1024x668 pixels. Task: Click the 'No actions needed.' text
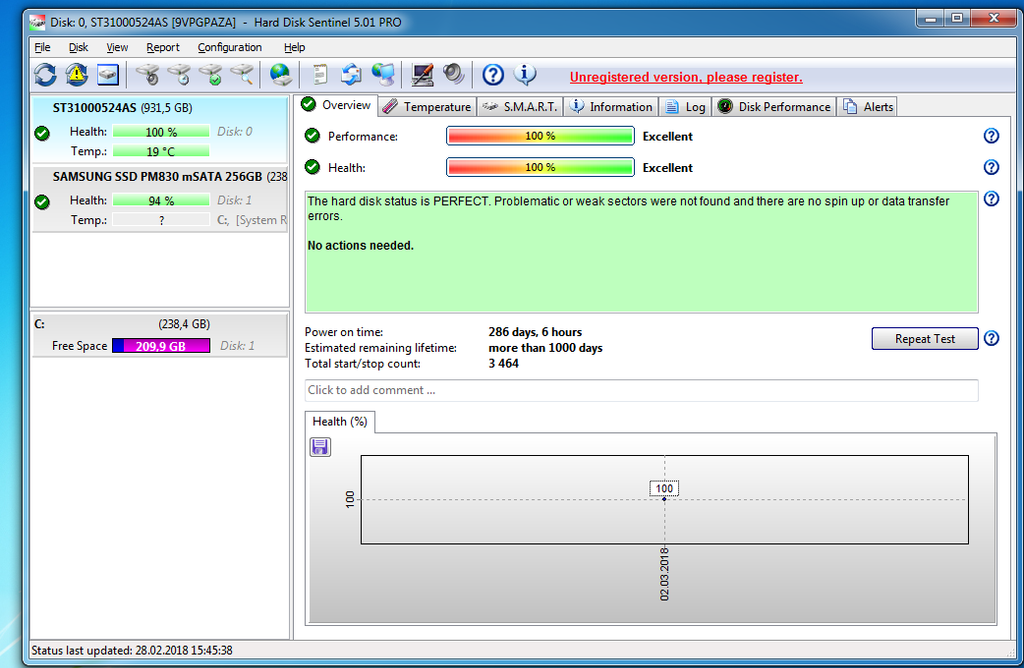pyautogui.click(x=360, y=246)
